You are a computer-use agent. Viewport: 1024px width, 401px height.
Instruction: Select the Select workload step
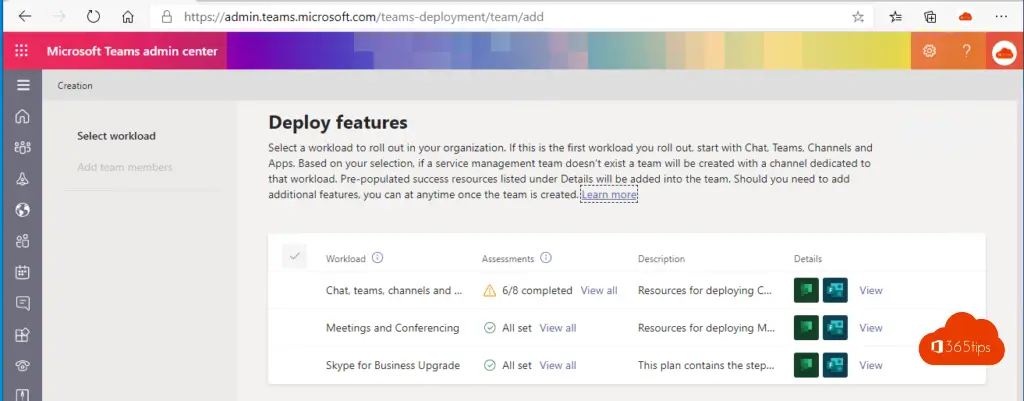tap(116, 136)
